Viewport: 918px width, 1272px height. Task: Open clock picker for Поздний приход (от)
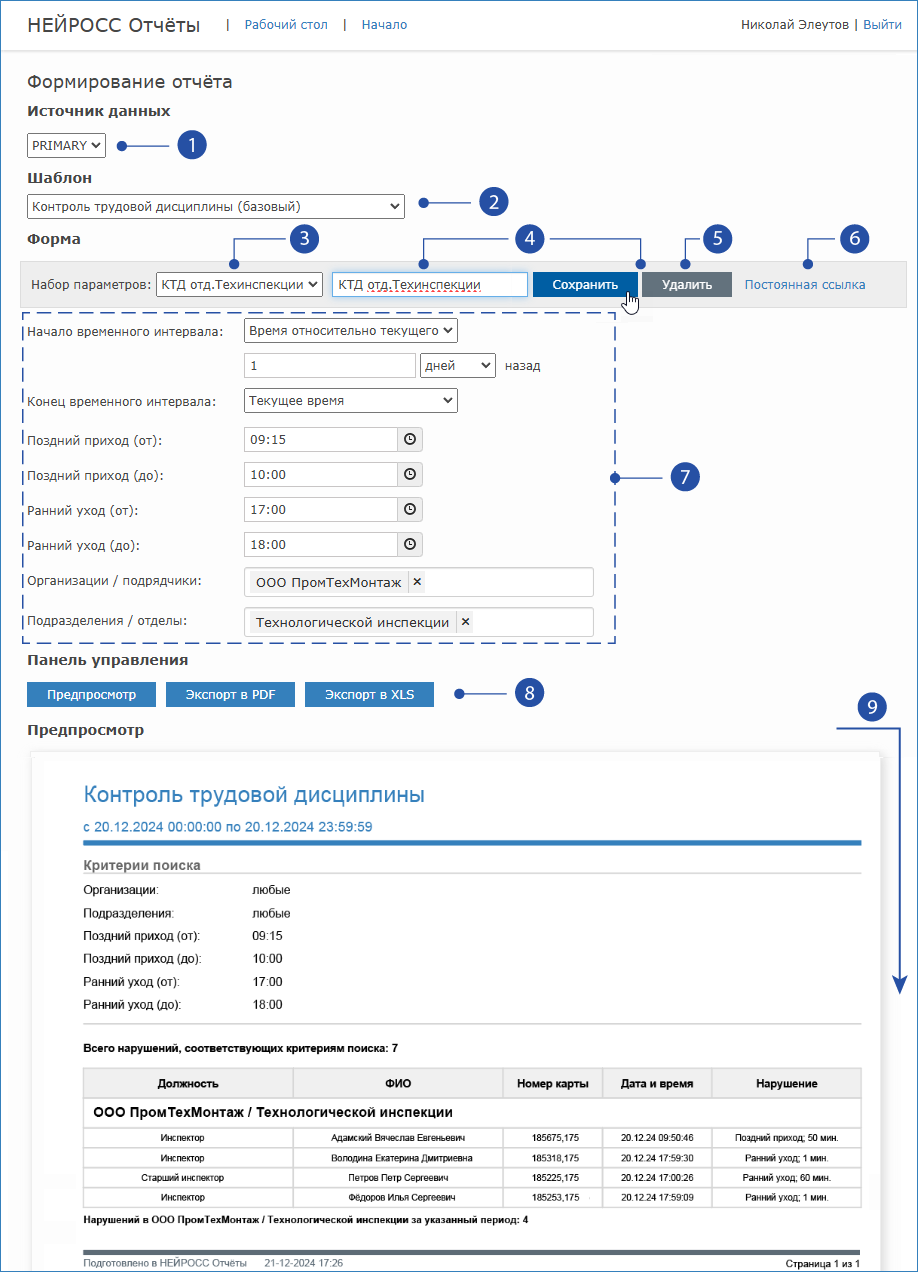tap(410, 440)
